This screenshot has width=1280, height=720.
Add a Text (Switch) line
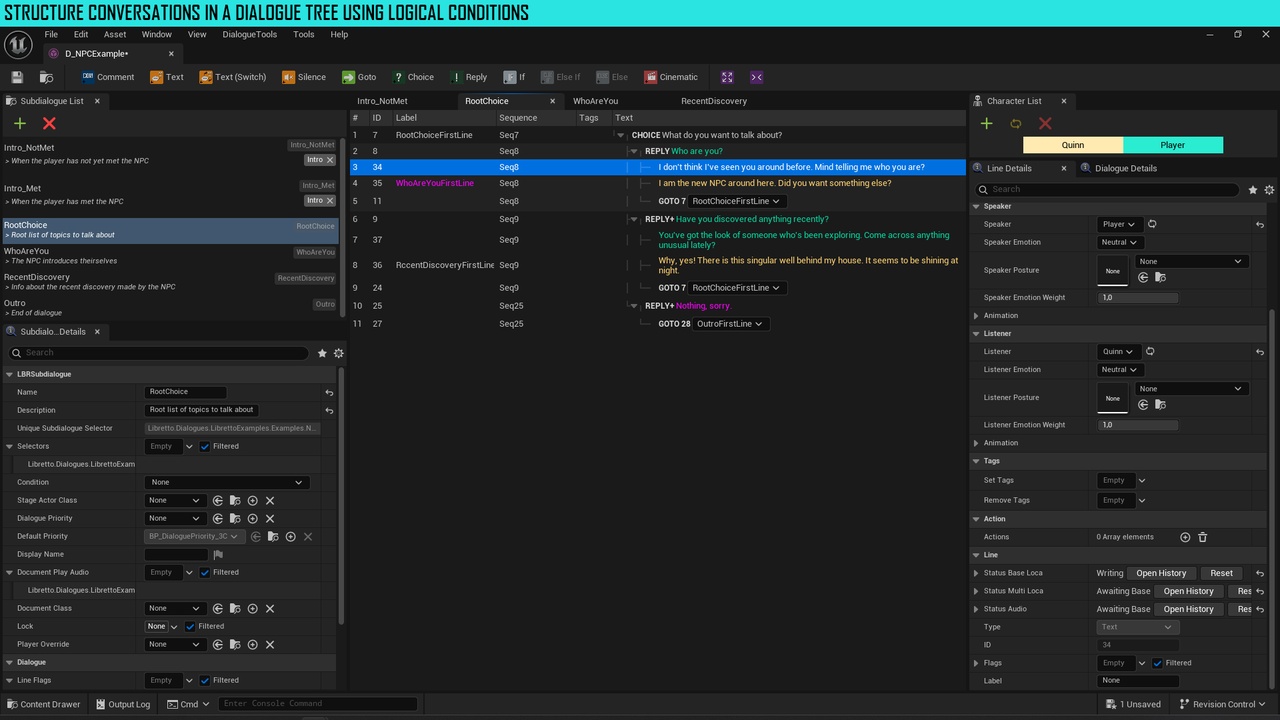(x=232, y=77)
